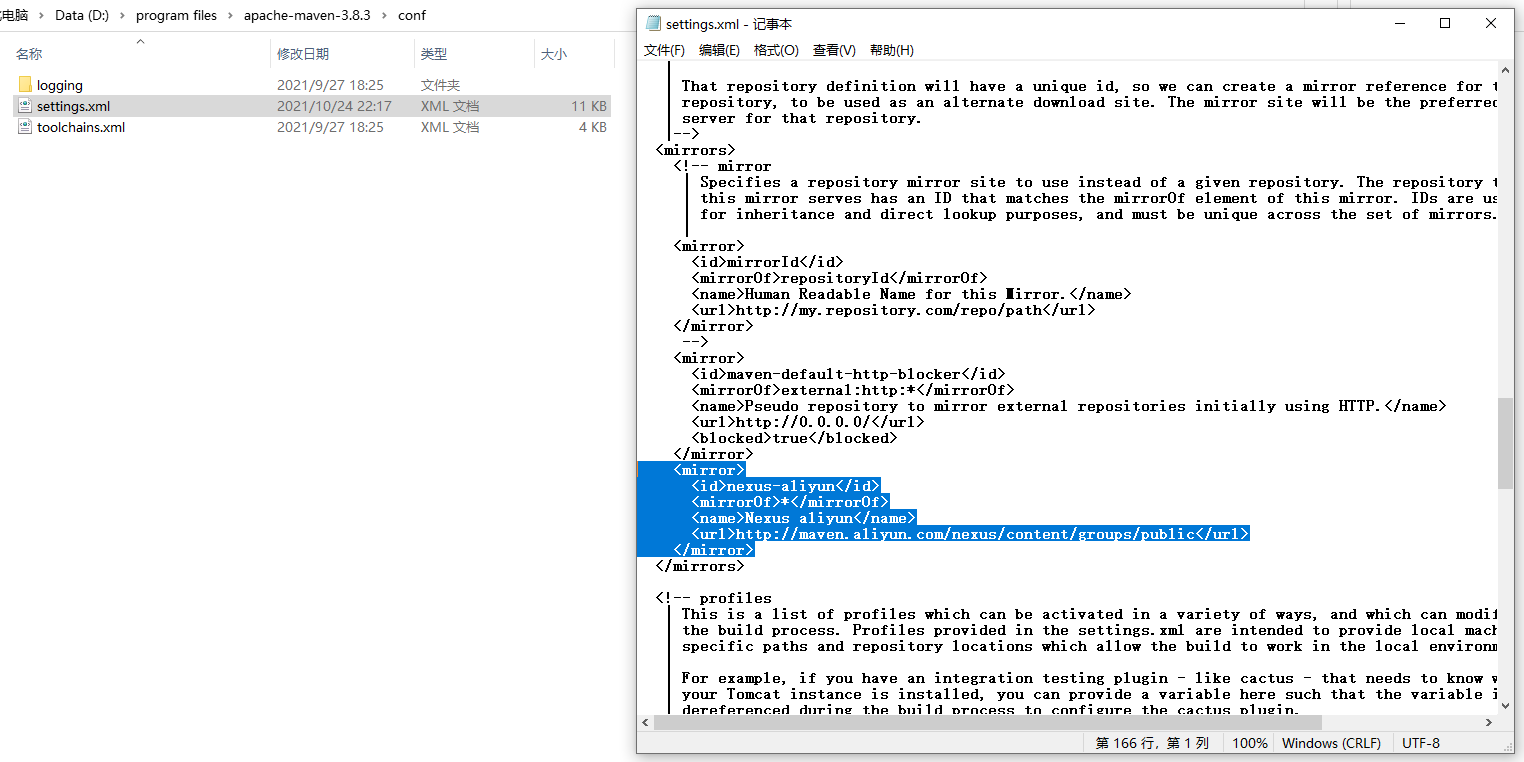The image size is (1524, 762).
Task: Expand the chevron after Data (D:) breadcrumb
Action: (123, 16)
